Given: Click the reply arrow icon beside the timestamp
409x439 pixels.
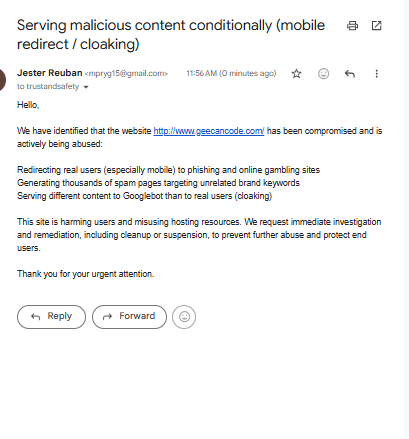Looking at the screenshot, I should click(x=350, y=73).
